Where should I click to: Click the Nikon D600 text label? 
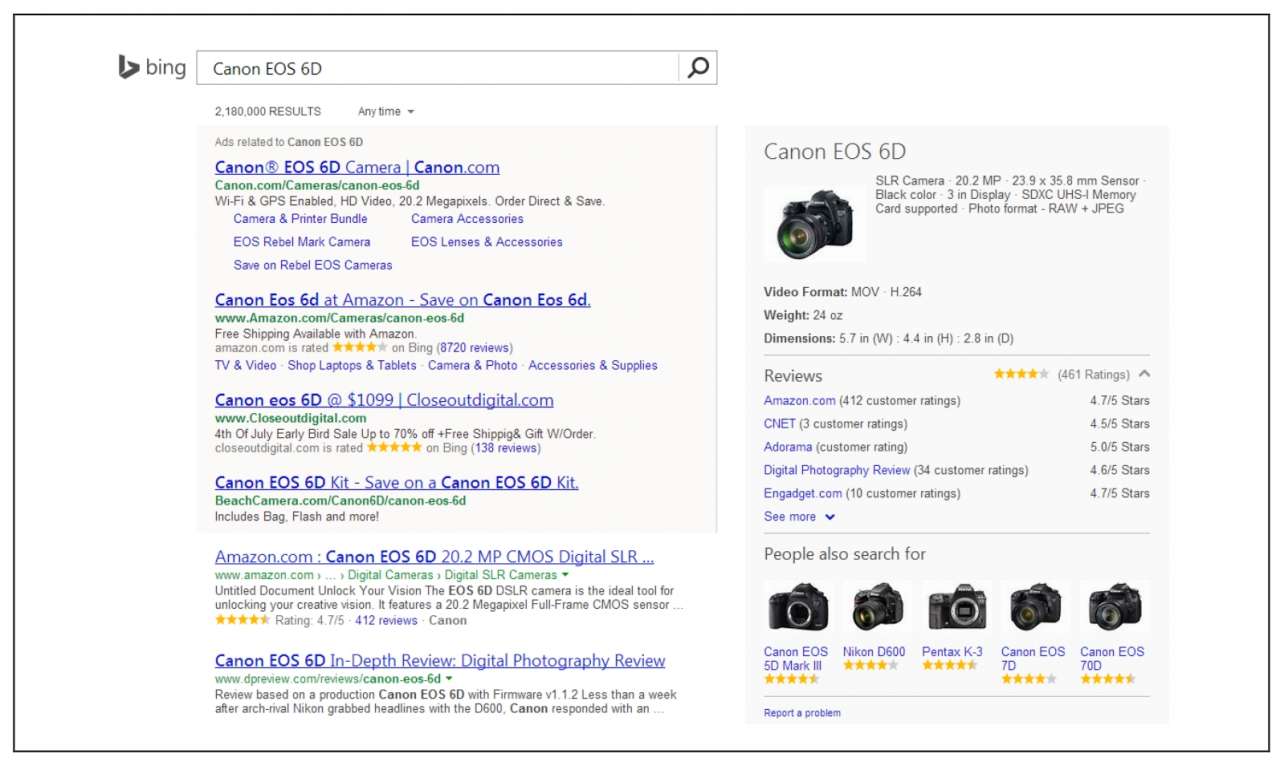pos(874,652)
